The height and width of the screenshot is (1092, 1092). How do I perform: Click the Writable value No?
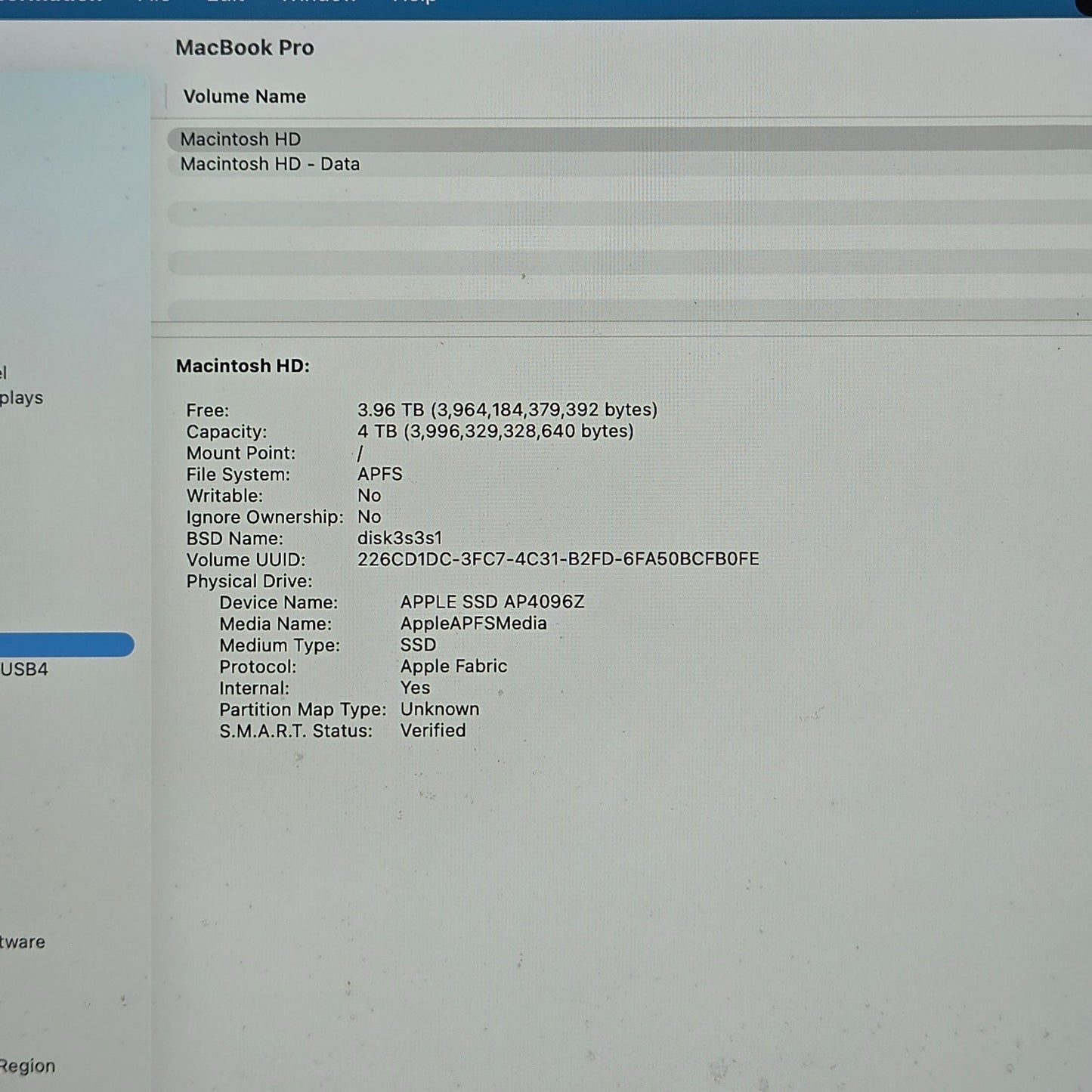(x=369, y=496)
